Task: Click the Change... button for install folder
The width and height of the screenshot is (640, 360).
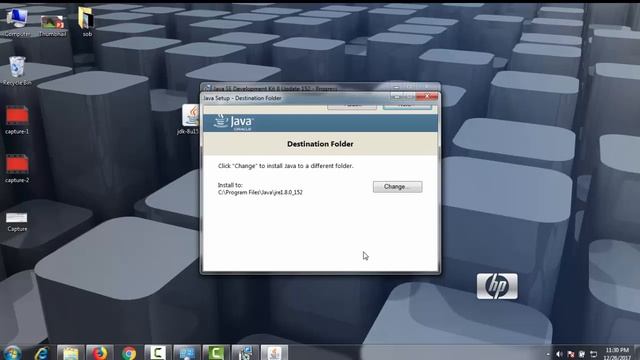Action: (x=397, y=187)
